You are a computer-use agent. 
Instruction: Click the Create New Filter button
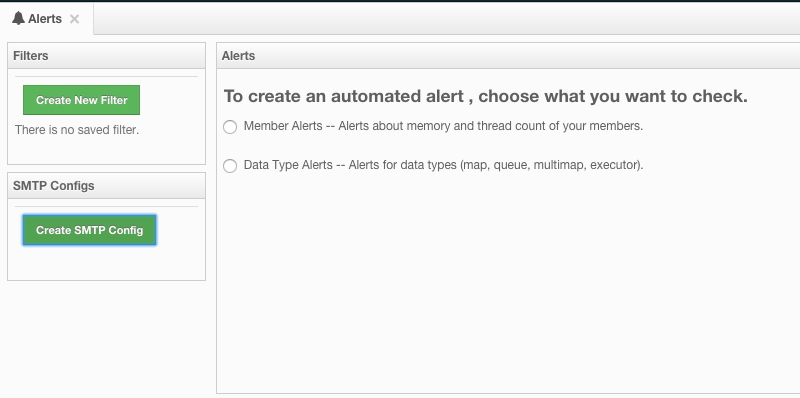[x=81, y=100]
